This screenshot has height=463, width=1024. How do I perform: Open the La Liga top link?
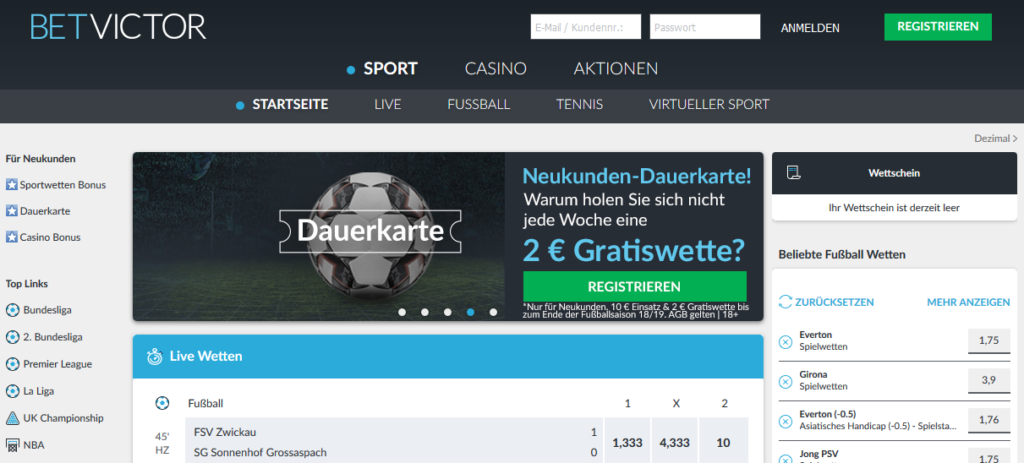click(x=39, y=391)
